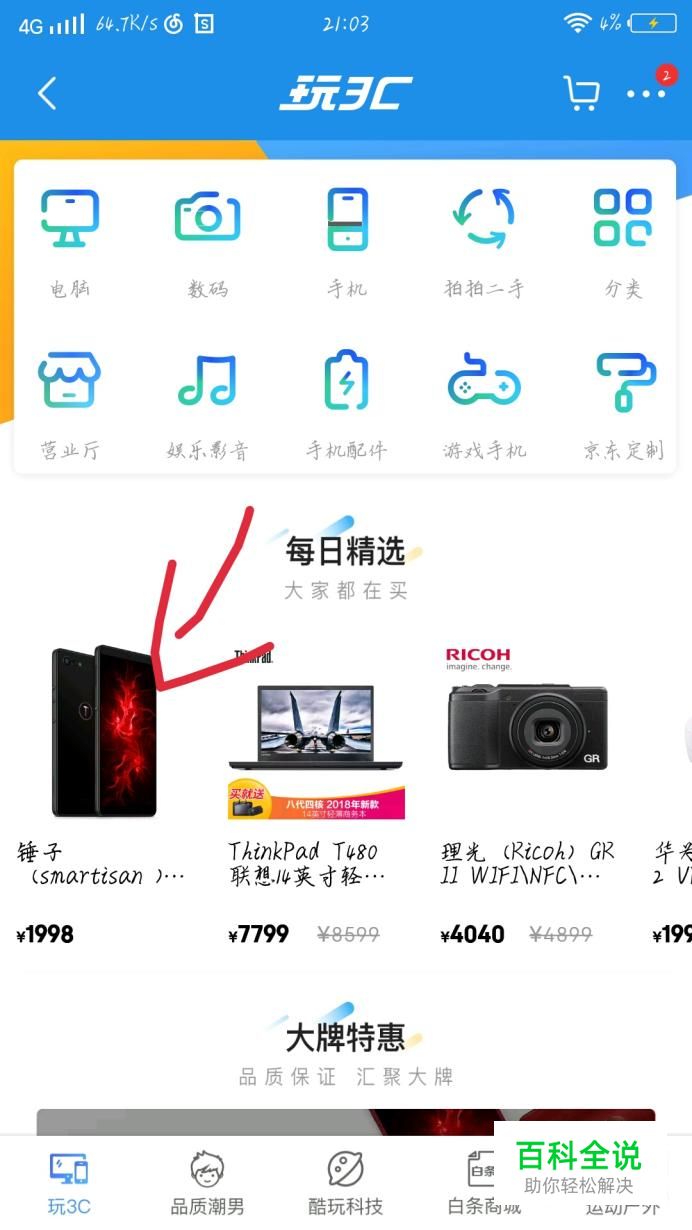Select the 电脑 computer category icon

(x=69, y=218)
